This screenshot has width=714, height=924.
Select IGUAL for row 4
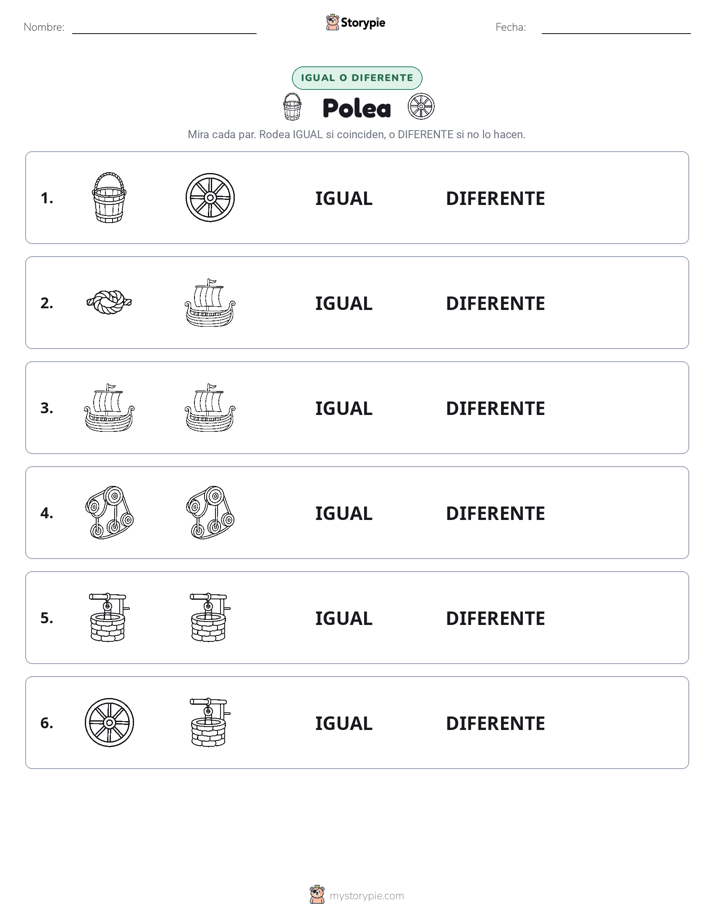point(343,513)
